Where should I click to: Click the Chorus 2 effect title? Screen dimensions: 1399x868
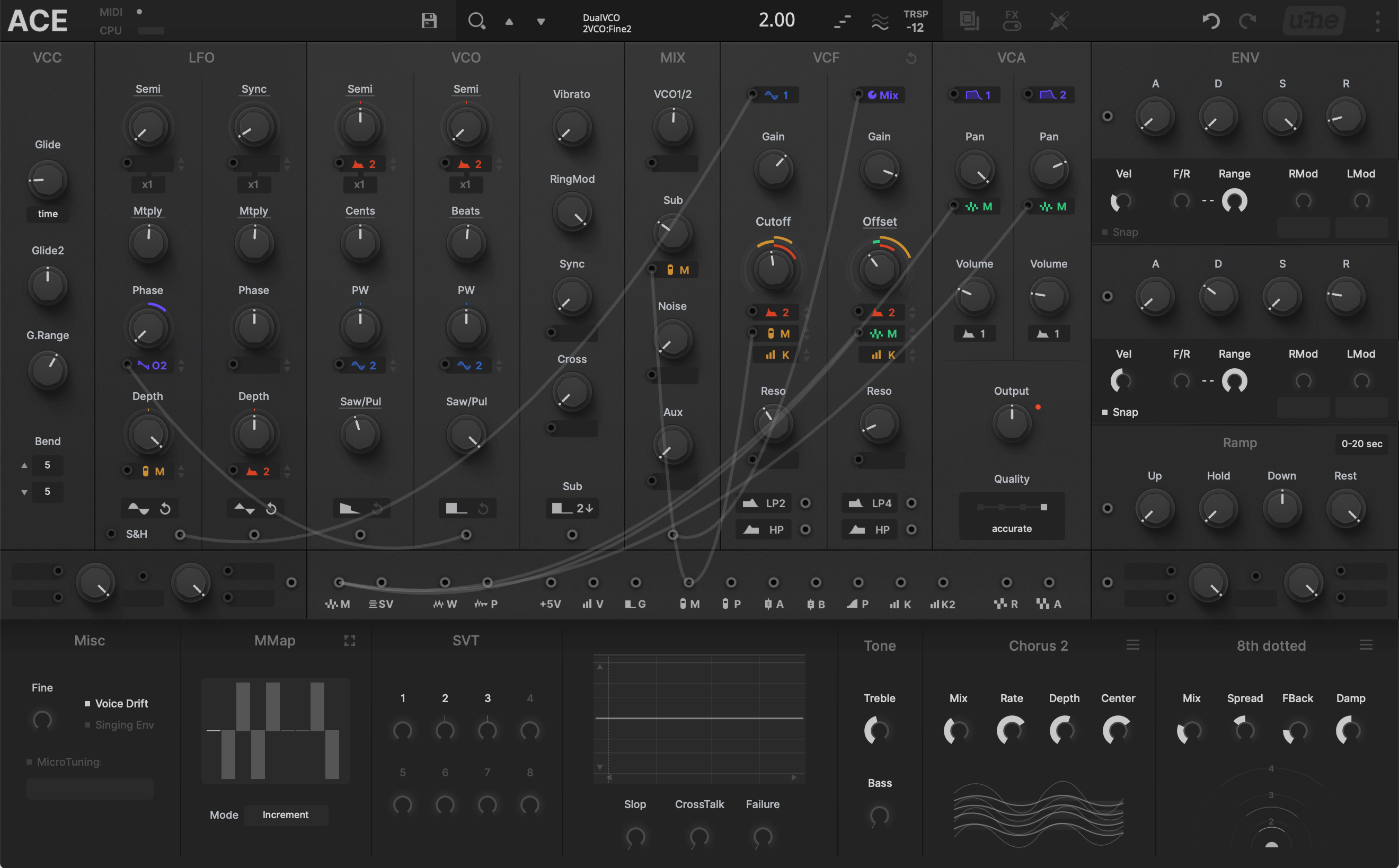[x=1038, y=646]
